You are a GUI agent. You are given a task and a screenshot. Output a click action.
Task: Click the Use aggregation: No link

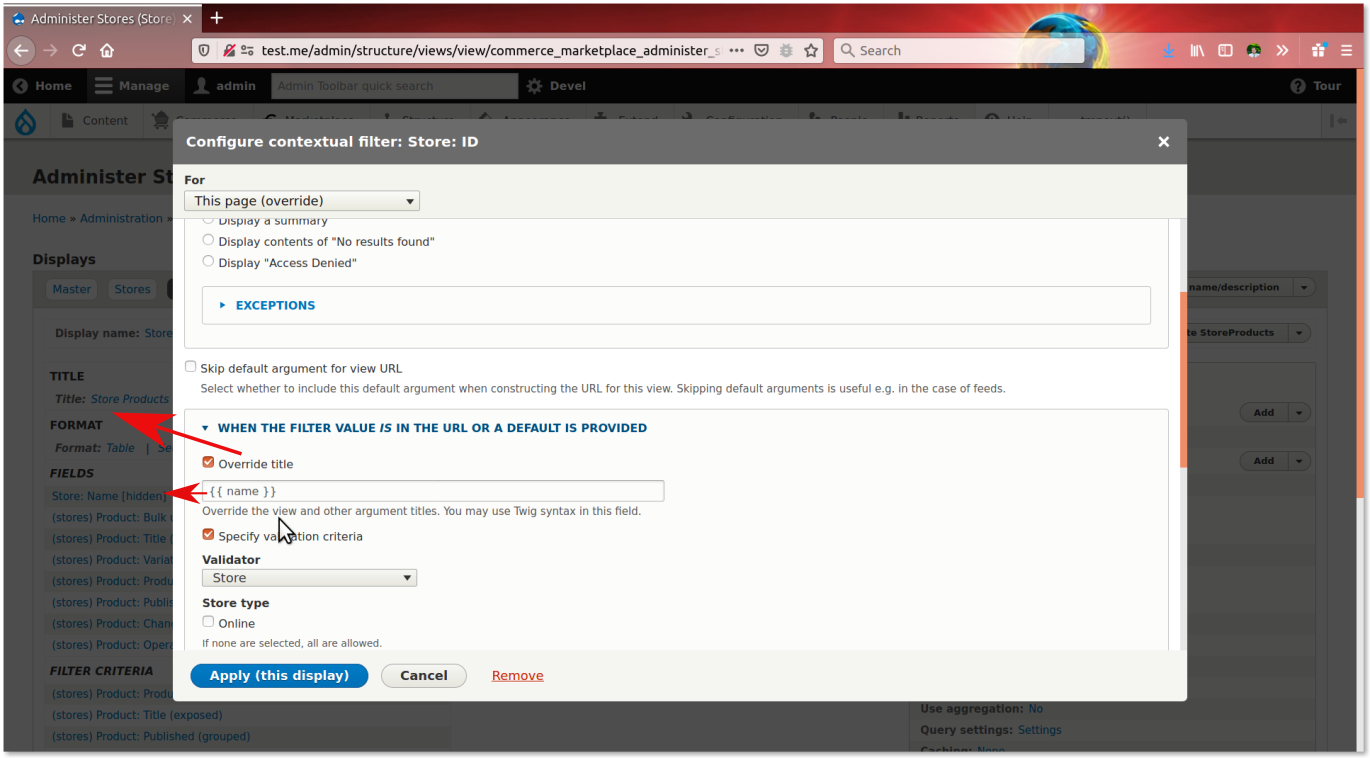pyautogui.click(x=1036, y=709)
